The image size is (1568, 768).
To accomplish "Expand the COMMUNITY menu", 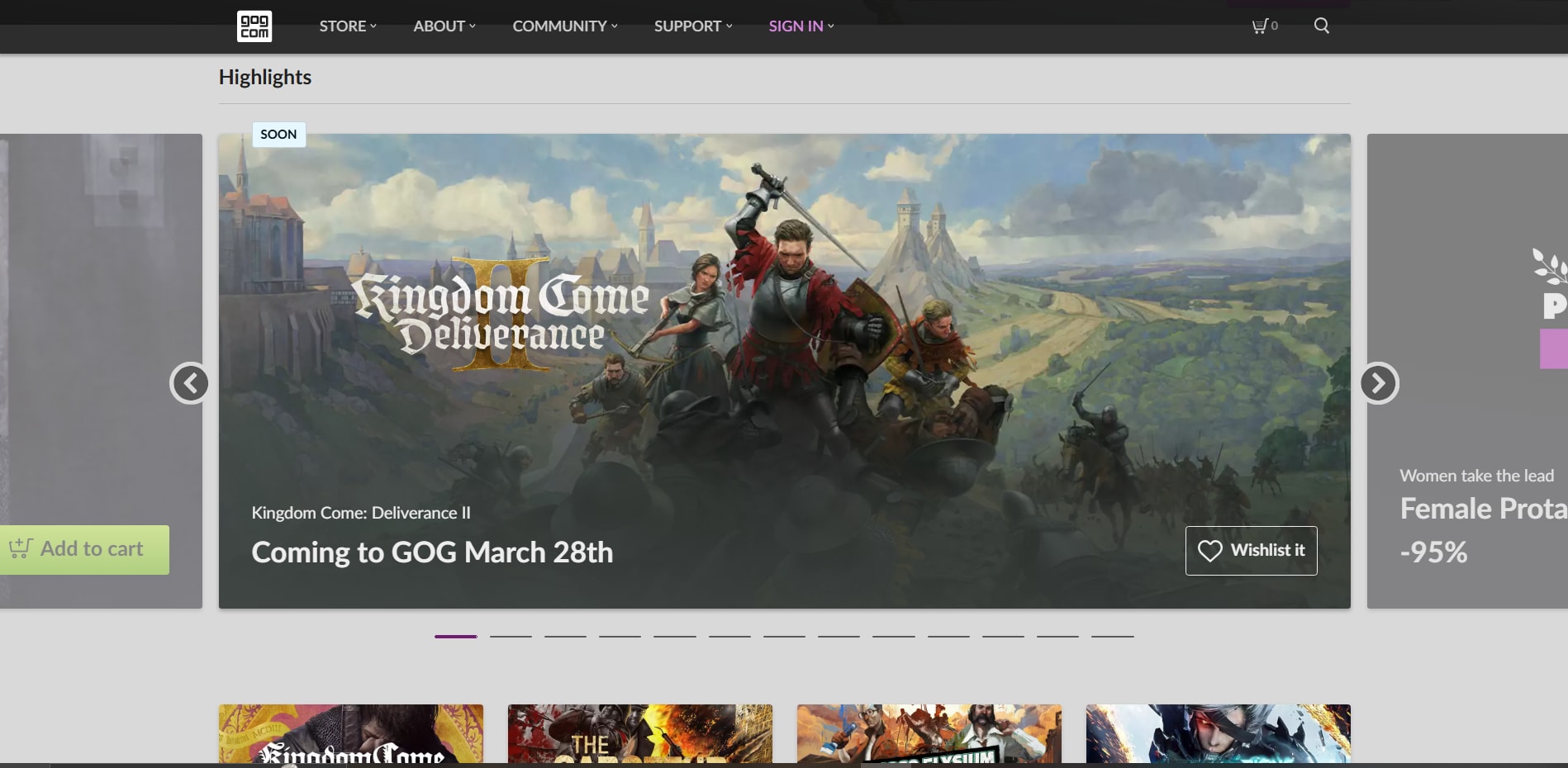I will tap(565, 26).
